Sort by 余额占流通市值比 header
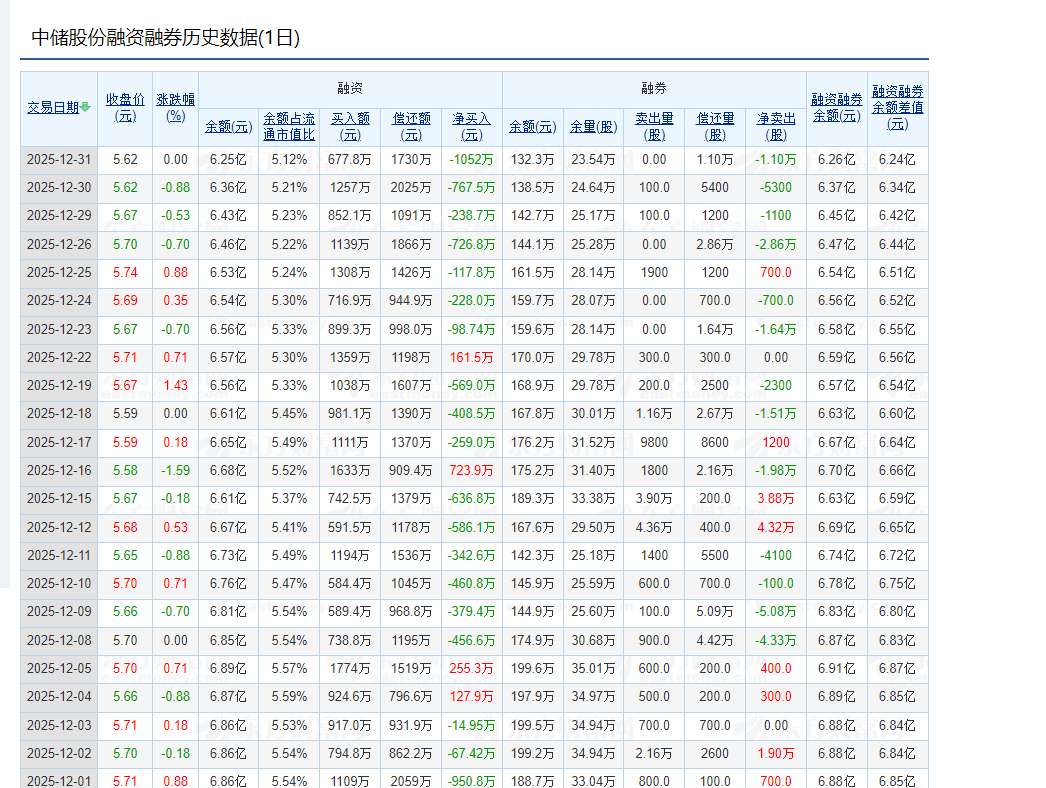 click(x=289, y=127)
